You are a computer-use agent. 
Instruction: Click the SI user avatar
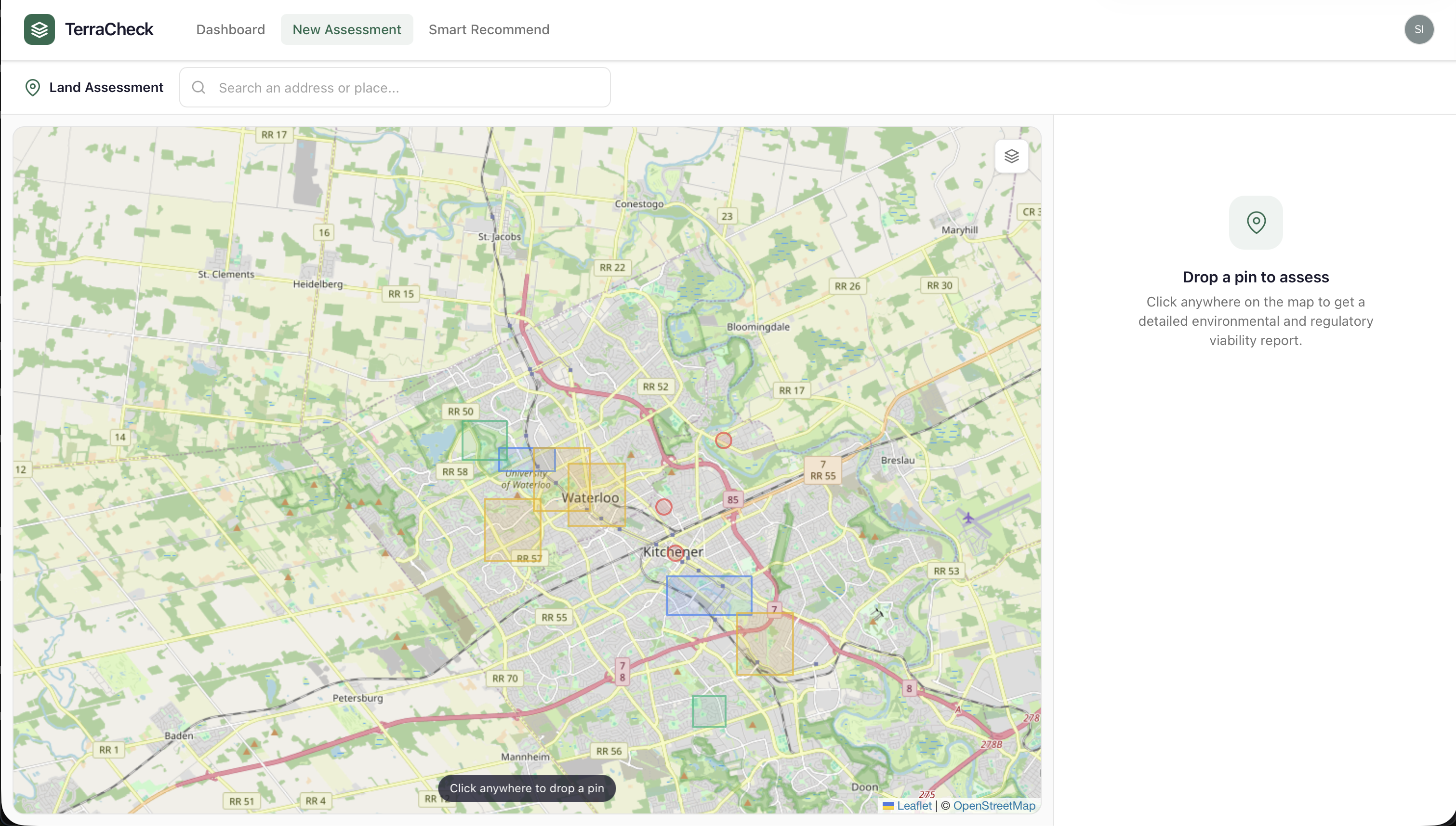coord(1418,29)
